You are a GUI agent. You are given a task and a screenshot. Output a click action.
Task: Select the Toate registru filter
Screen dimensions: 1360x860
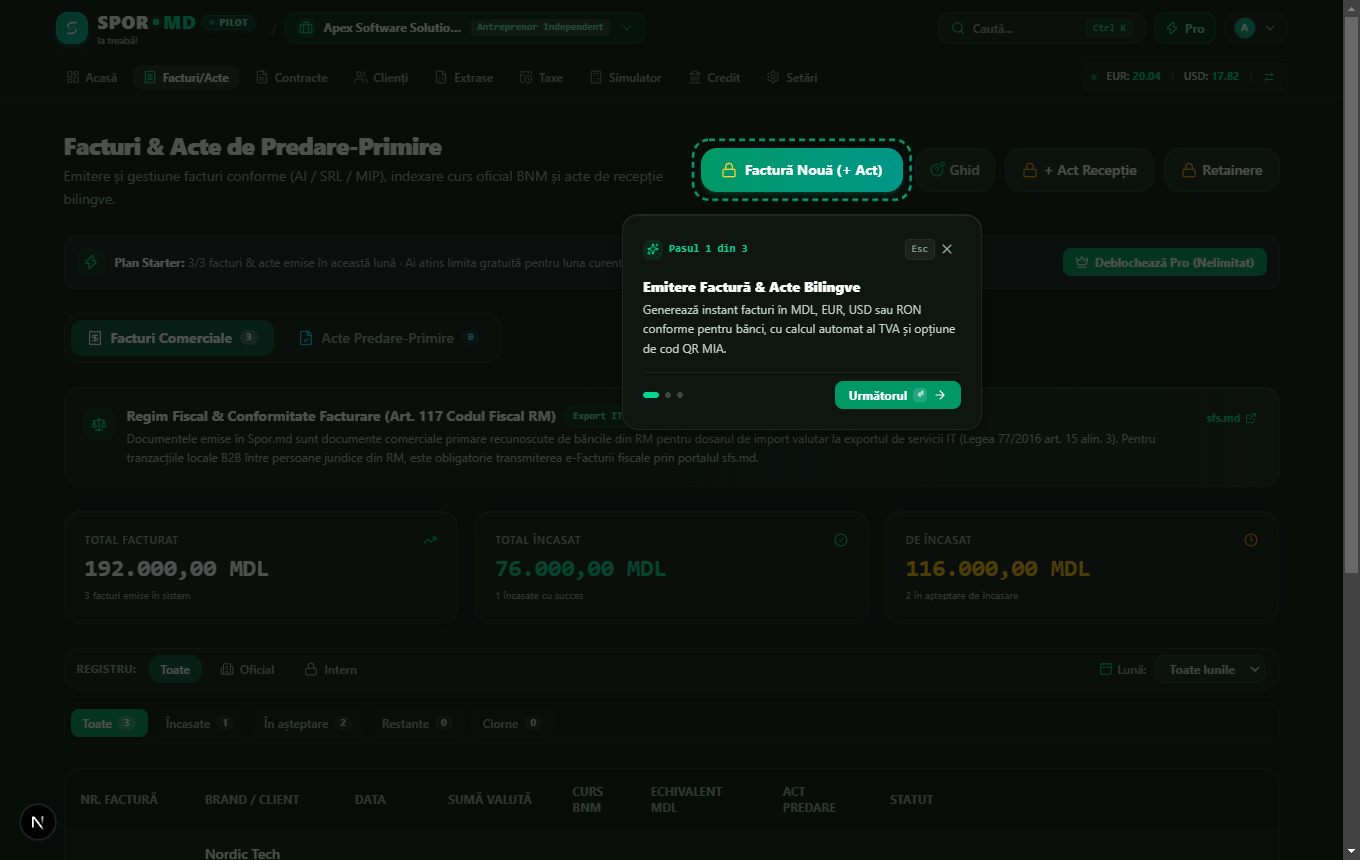point(175,669)
